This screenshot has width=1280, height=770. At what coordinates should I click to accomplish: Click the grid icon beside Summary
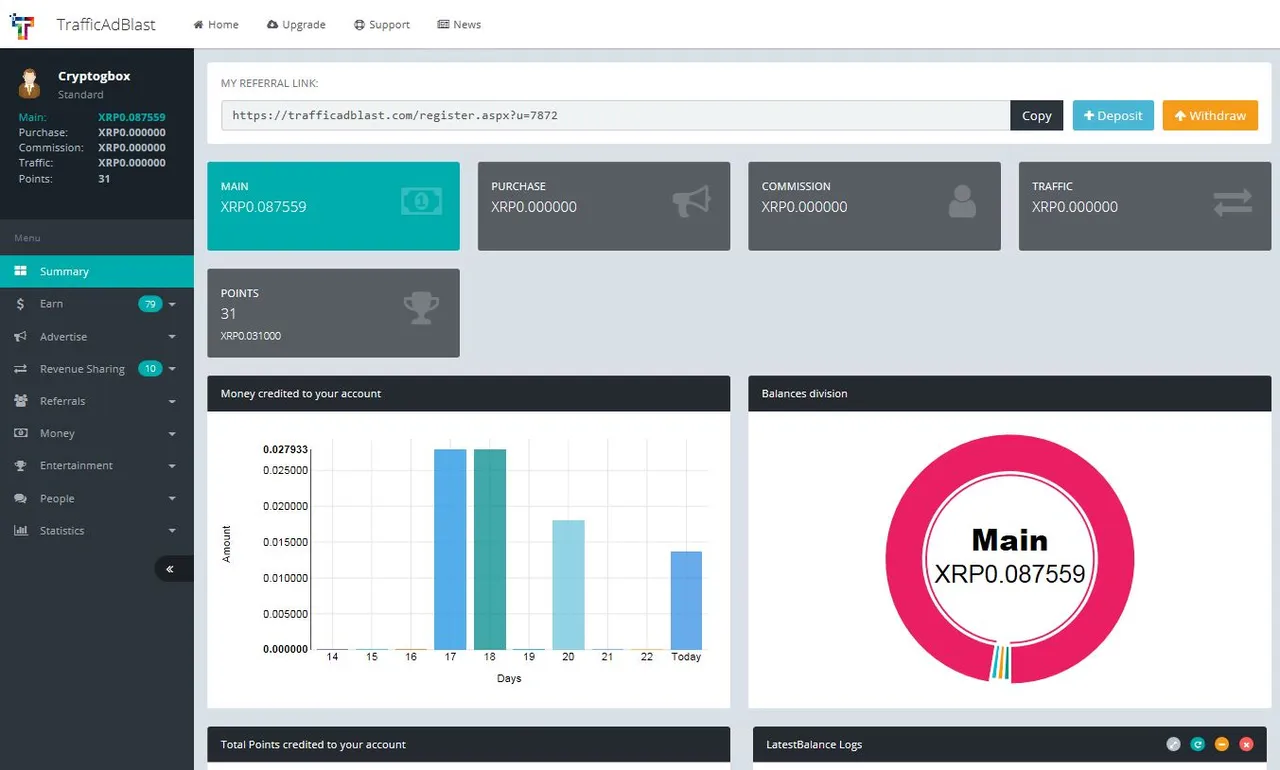tap(20, 271)
